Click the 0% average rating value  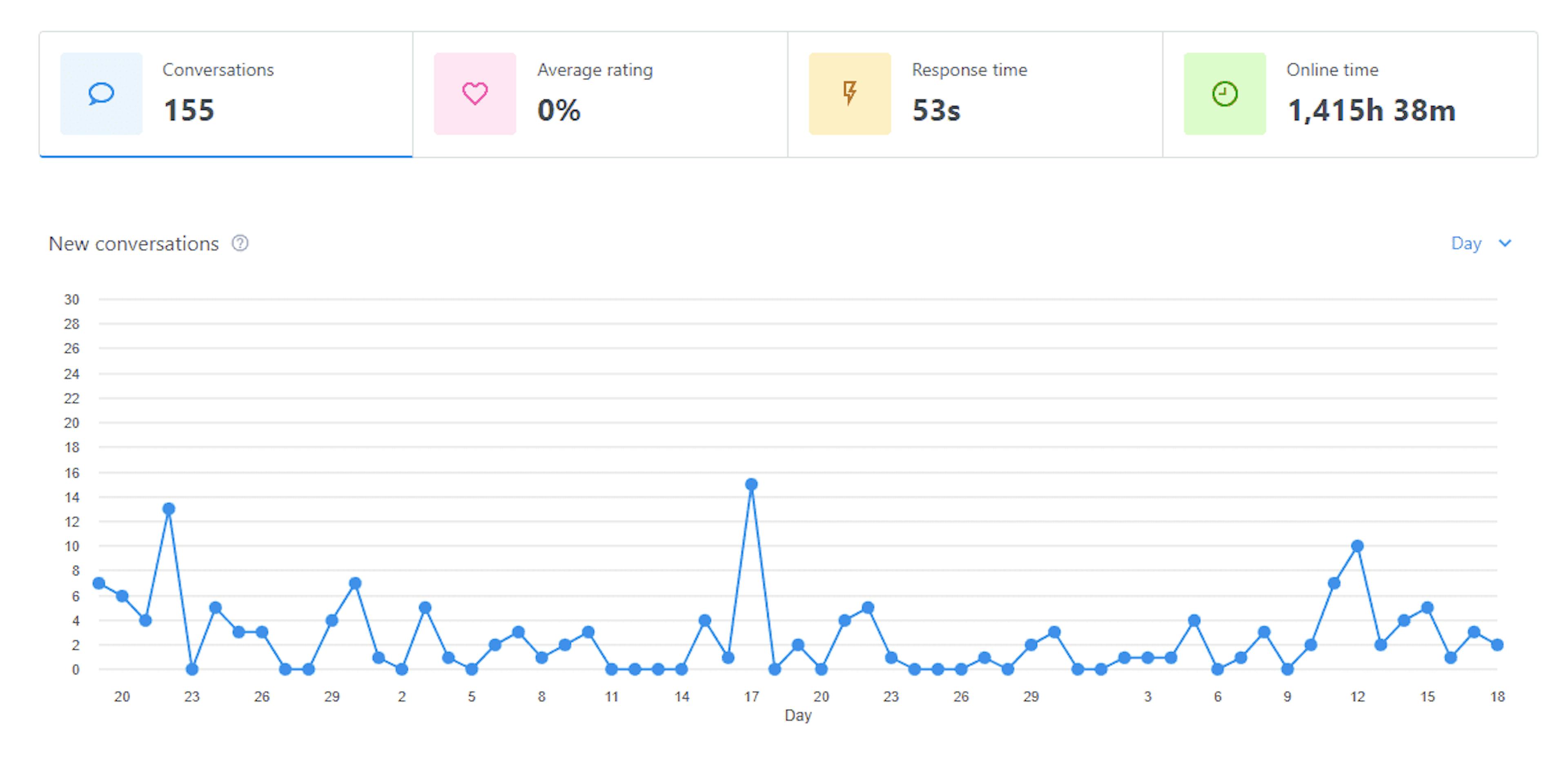559,110
